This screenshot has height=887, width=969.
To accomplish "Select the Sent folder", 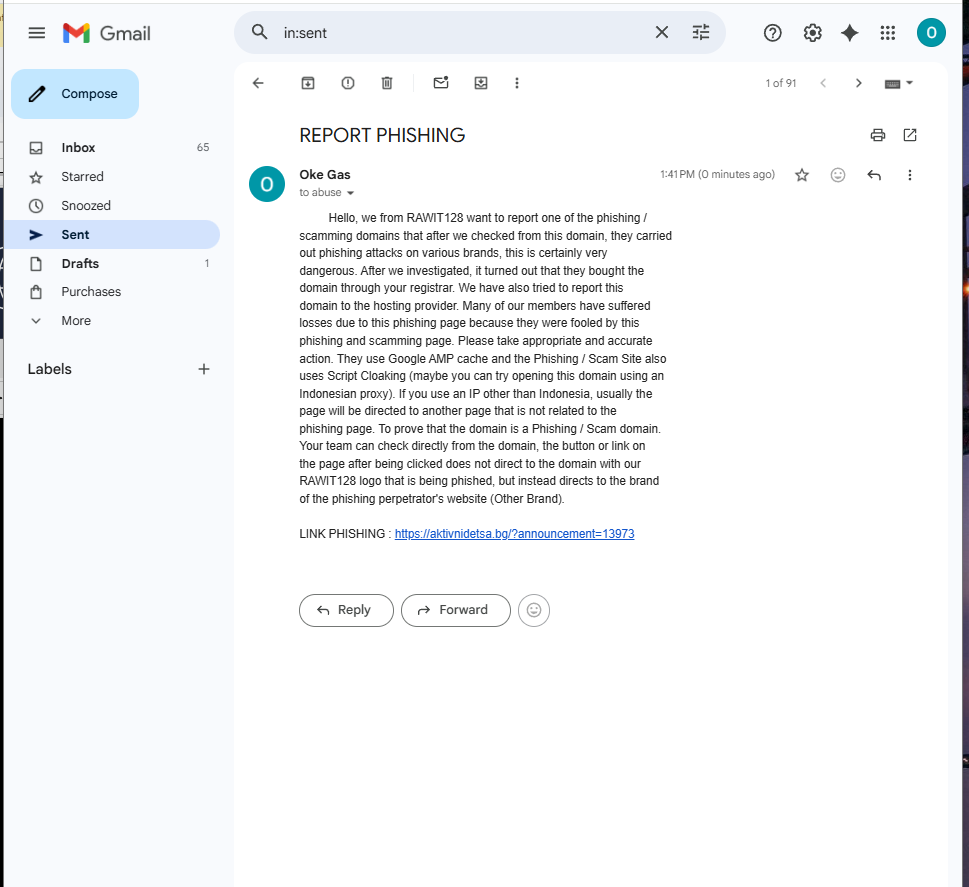I will click(x=112, y=235).
